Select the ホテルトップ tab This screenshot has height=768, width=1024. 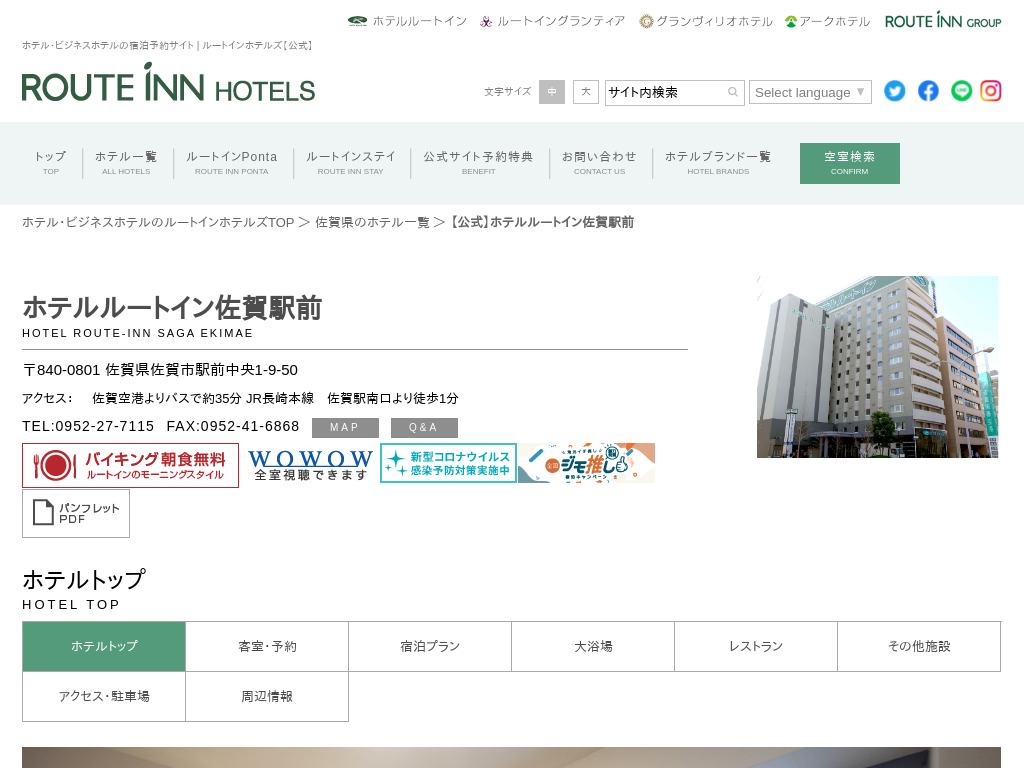coord(104,647)
